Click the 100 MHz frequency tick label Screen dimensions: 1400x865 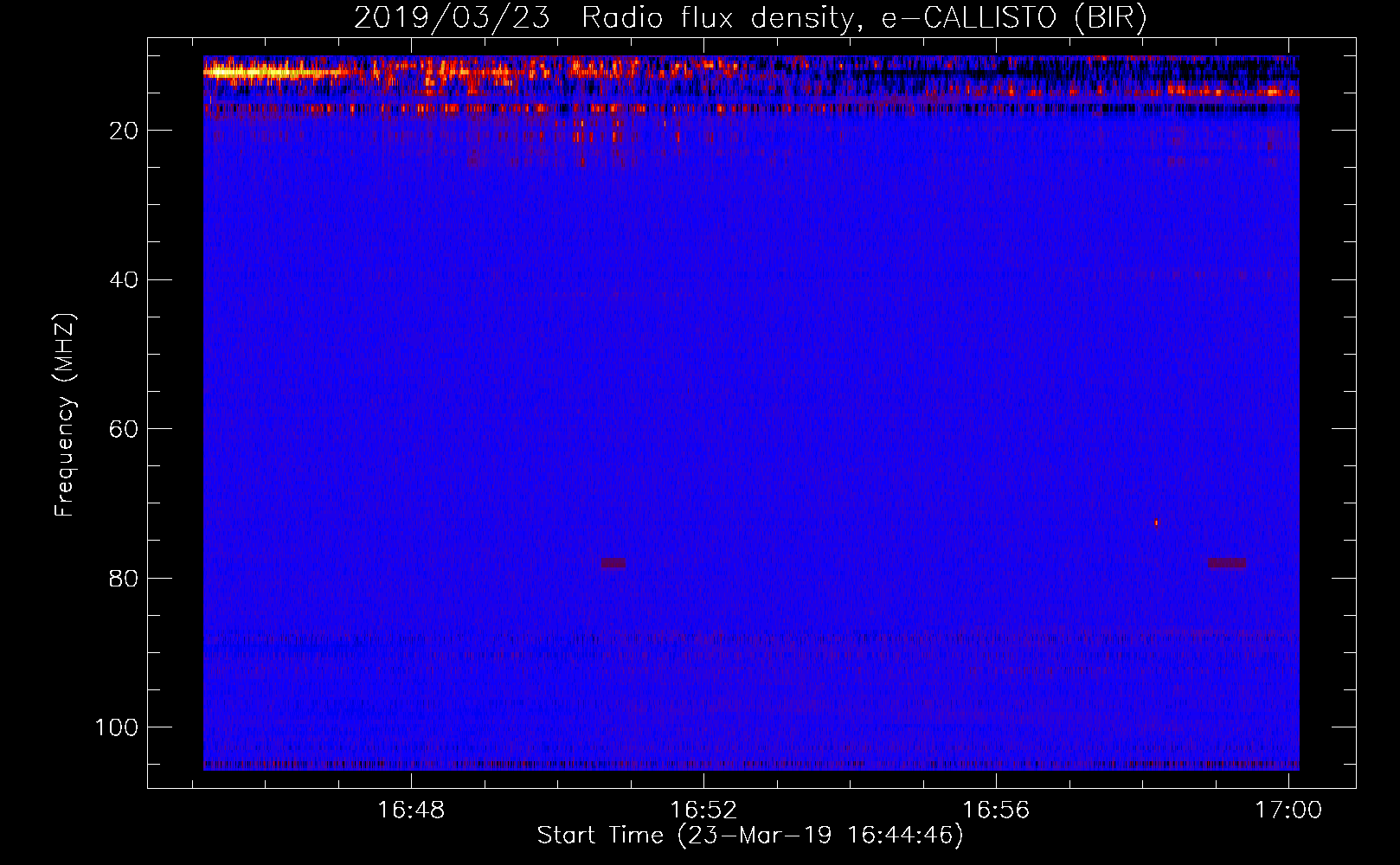[117, 727]
